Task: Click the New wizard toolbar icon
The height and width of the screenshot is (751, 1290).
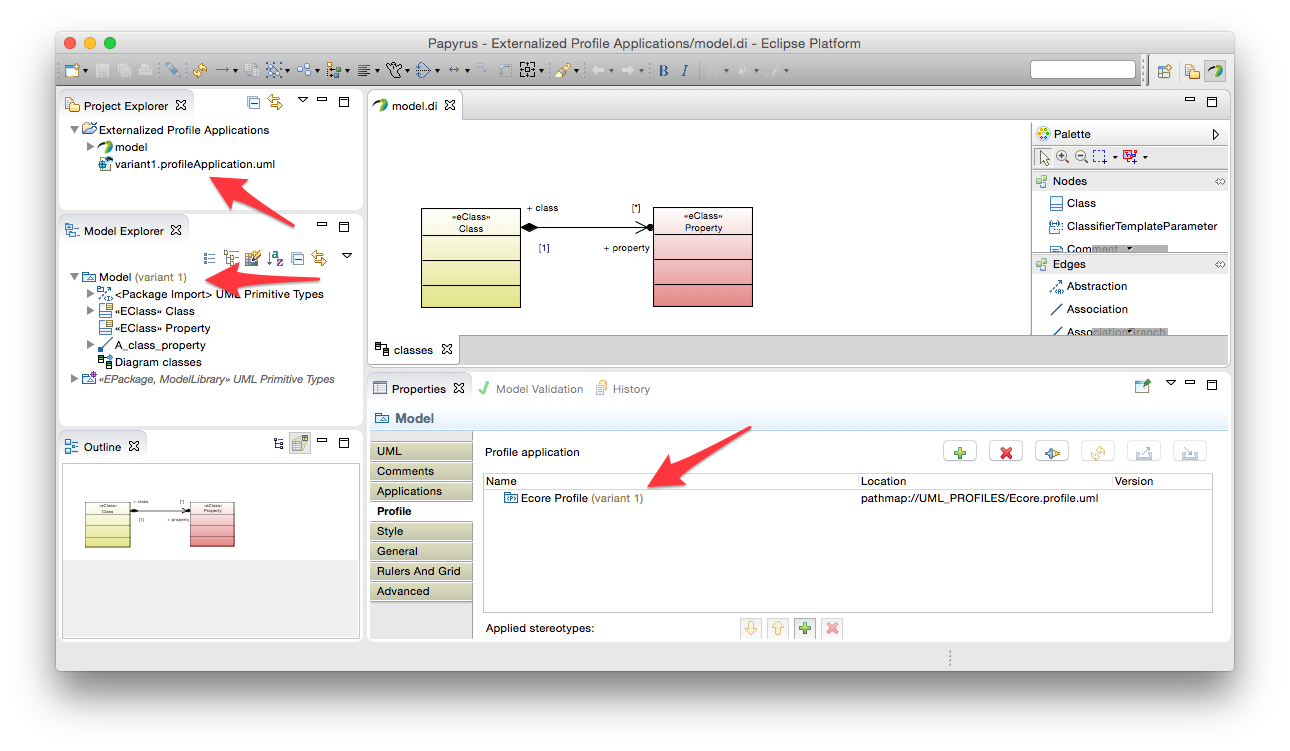Action: coord(71,71)
